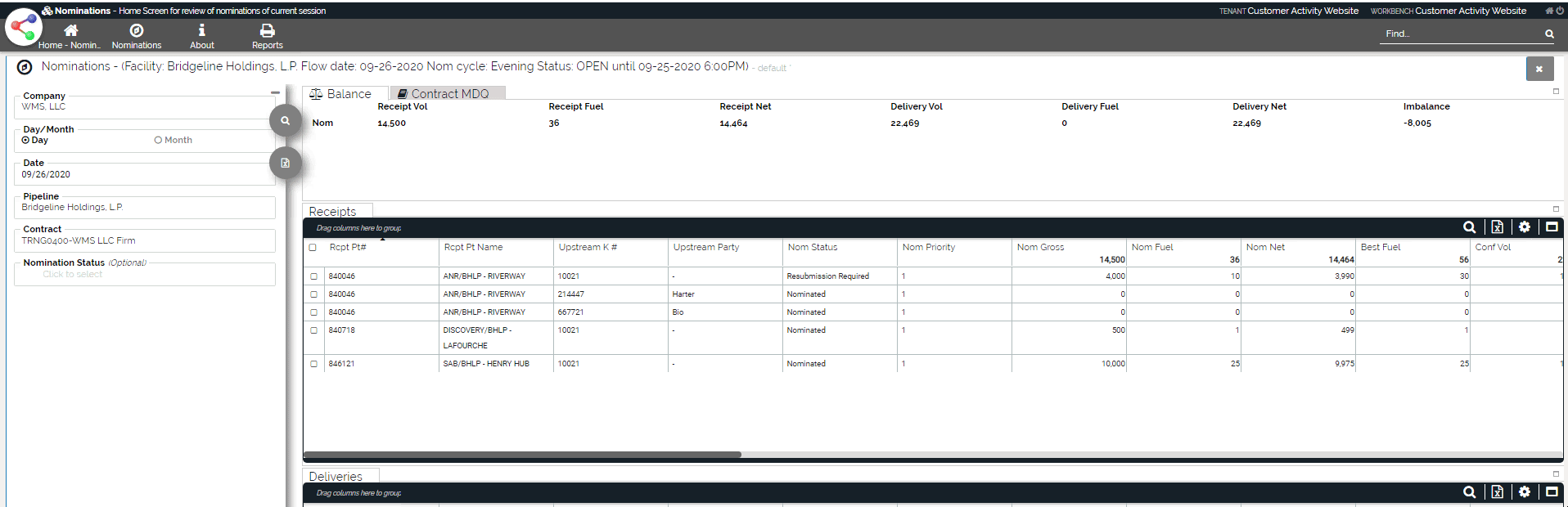This screenshot has width=1568, height=507.
Task: Open the Reports printer icon
Action: click(x=267, y=31)
